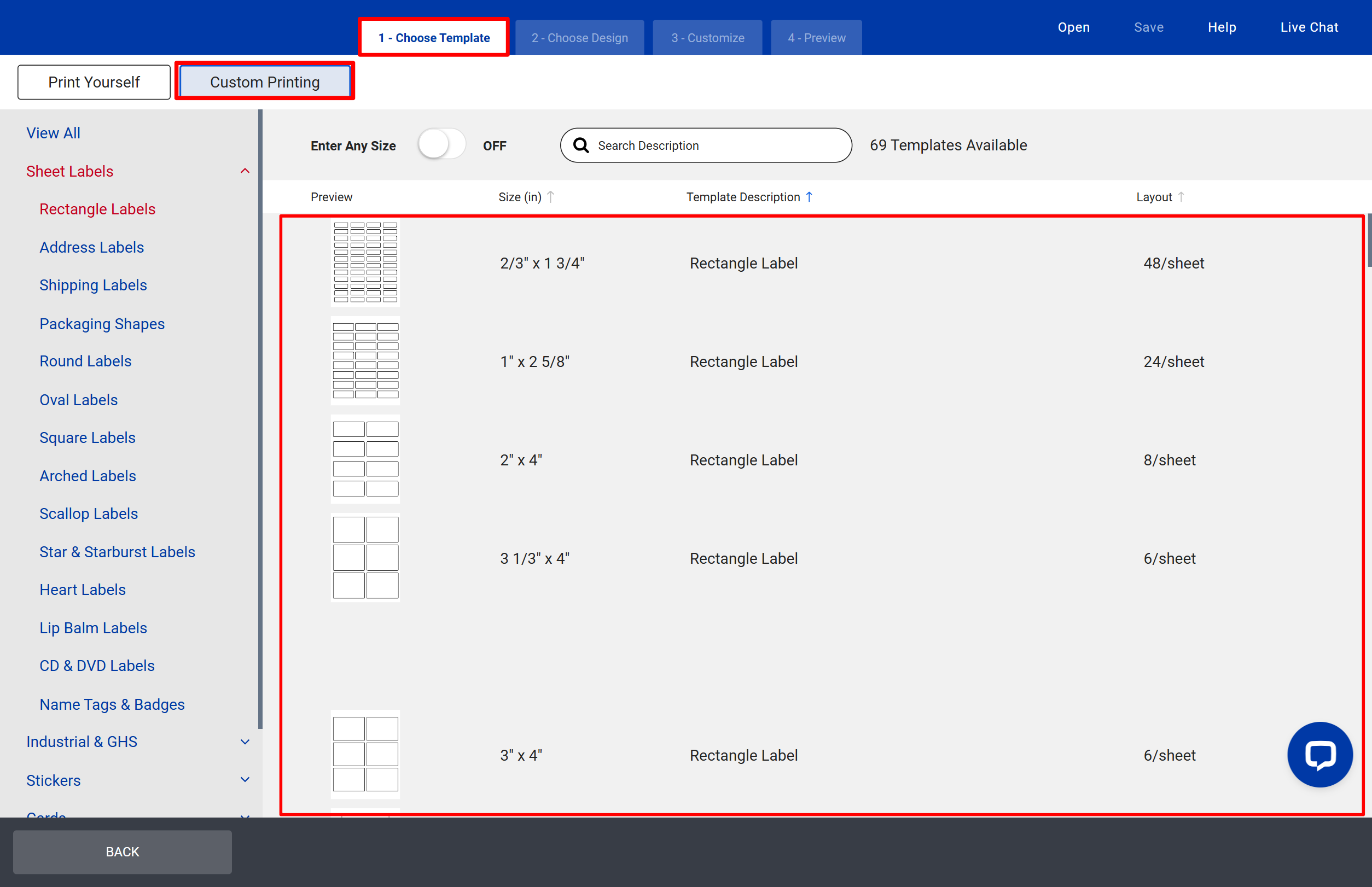Toggle the Enter Any Size switch
This screenshot has width=1372, height=887.
pyautogui.click(x=441, y=145)
